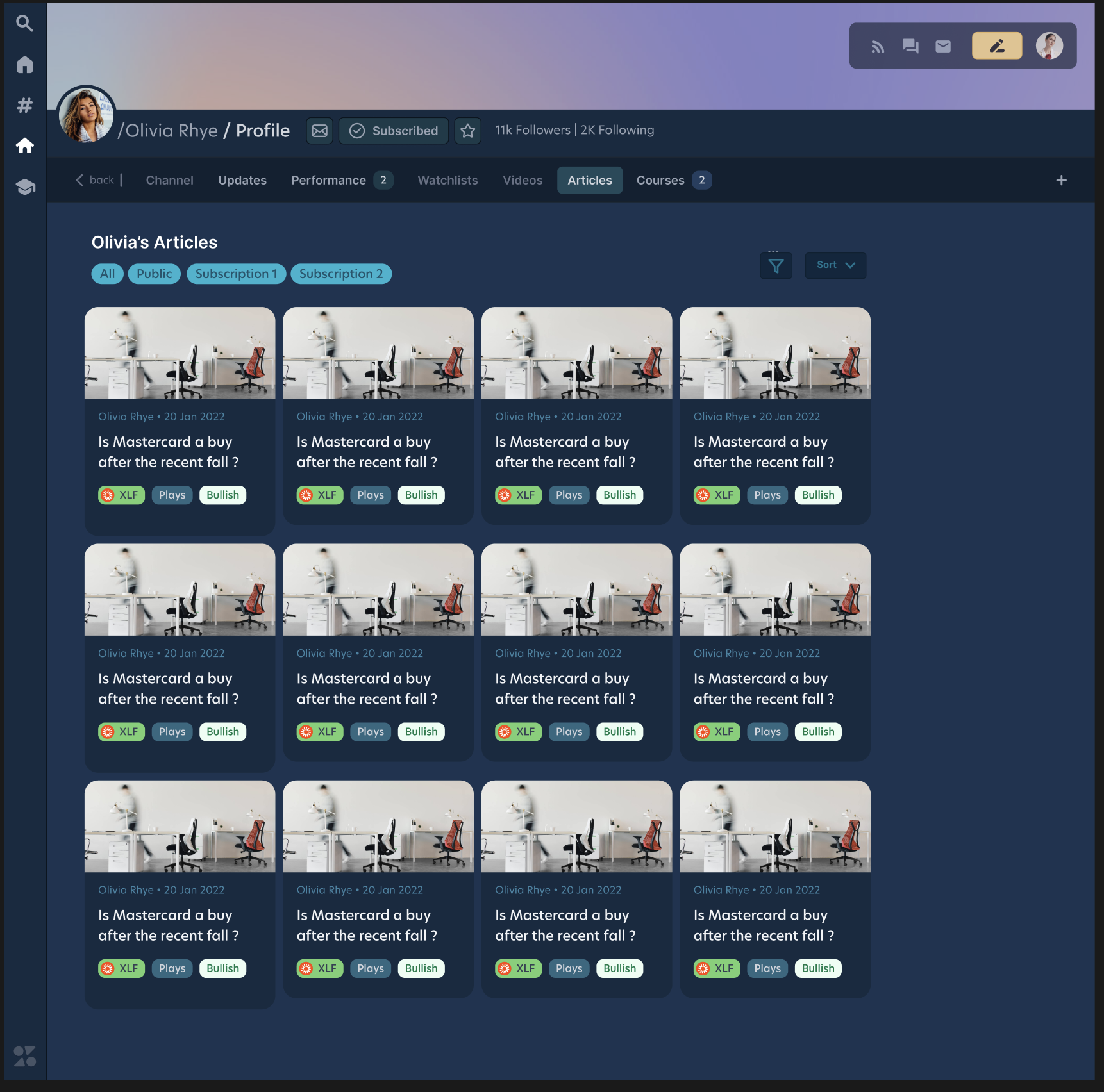
Task: Open the Watchlists tab
Action: (447, 180)
